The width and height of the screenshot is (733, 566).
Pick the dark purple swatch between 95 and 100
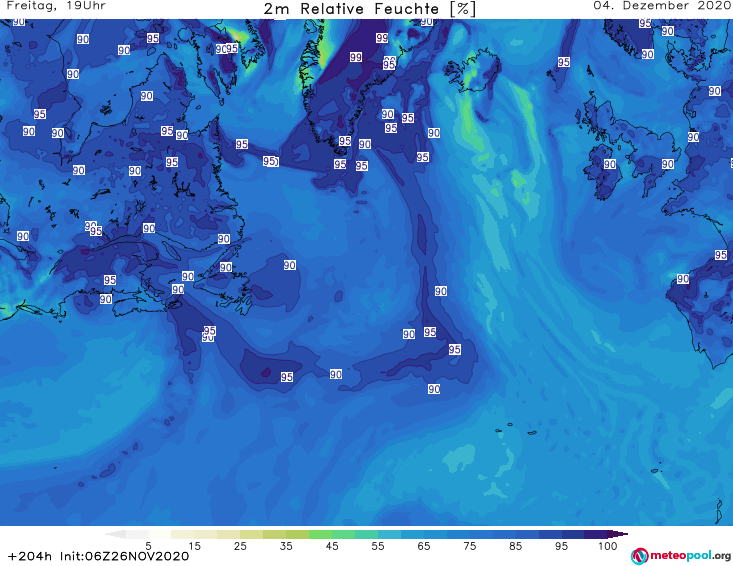pyautogui.click(x=596, y=534)
